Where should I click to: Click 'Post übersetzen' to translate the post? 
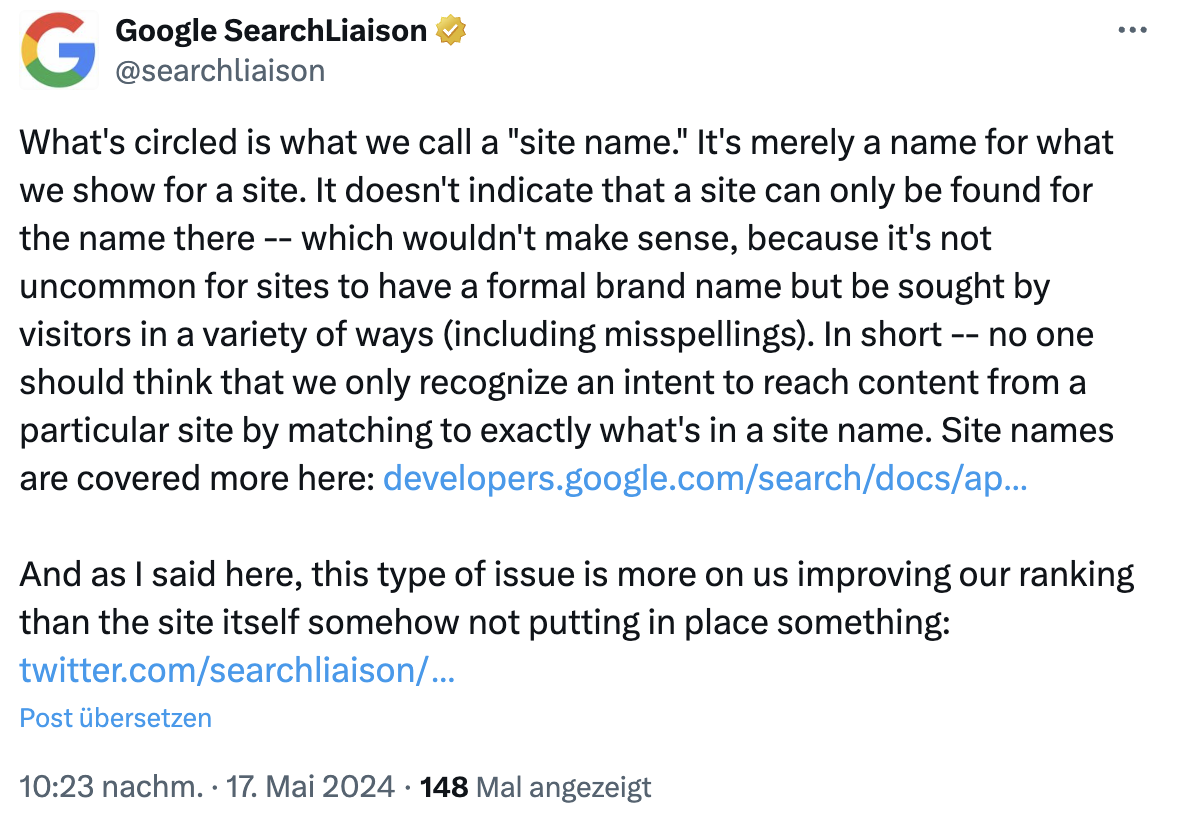(114, 718)
